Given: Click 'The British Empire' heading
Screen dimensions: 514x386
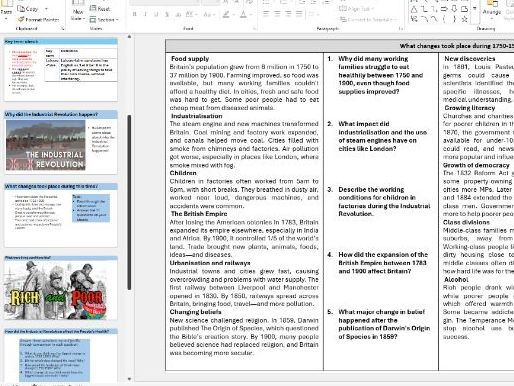Looking at the screenshot, I should click(x=199, y=214).
